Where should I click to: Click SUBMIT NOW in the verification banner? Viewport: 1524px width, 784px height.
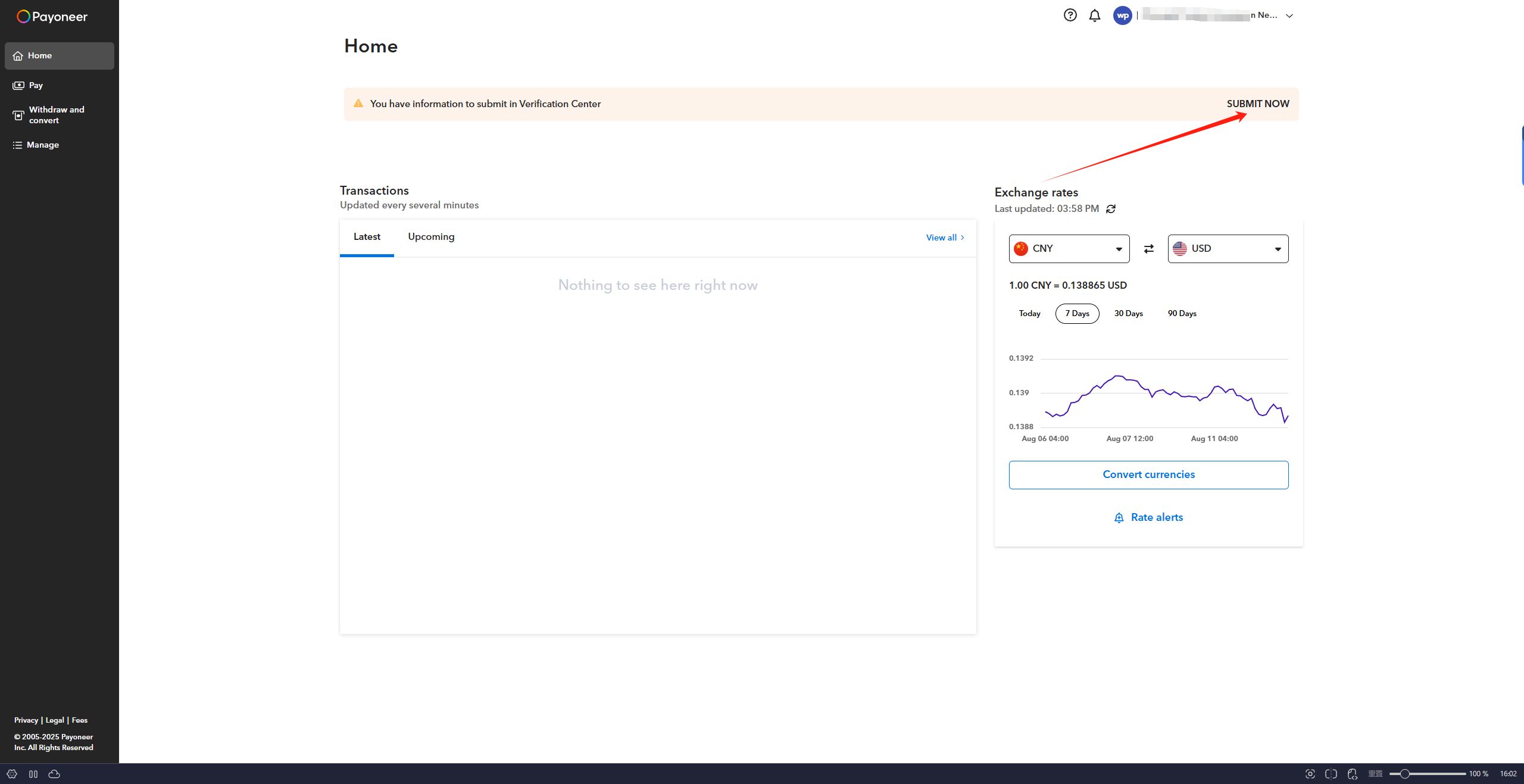1258,104
